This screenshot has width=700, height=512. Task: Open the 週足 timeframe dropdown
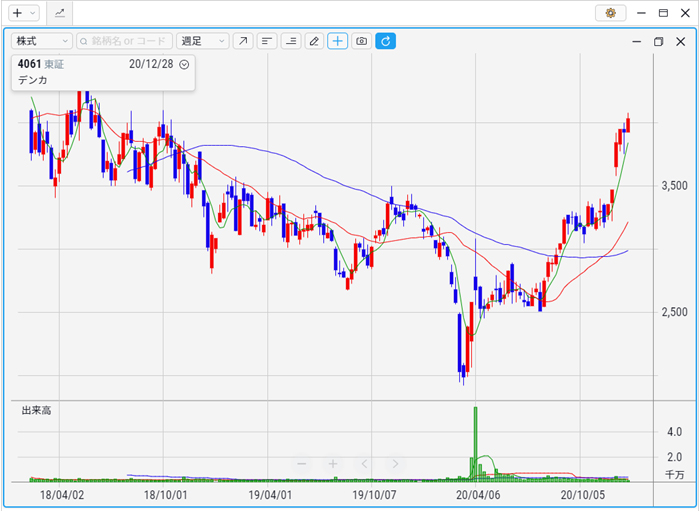[x=202, y=41]
